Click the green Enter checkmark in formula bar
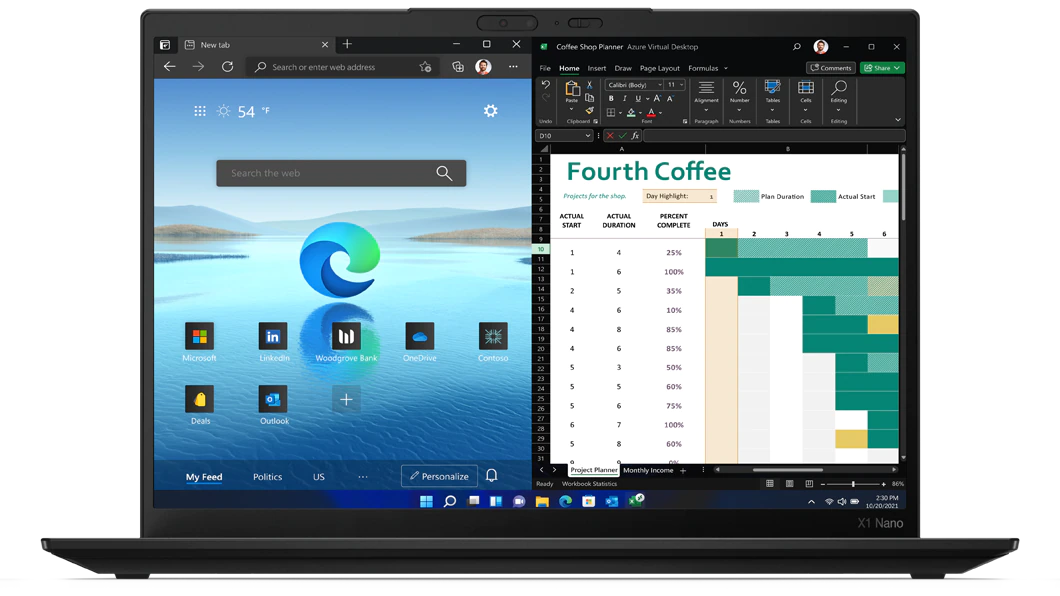Screen dimensions: 1060x596 click(623, 136)
